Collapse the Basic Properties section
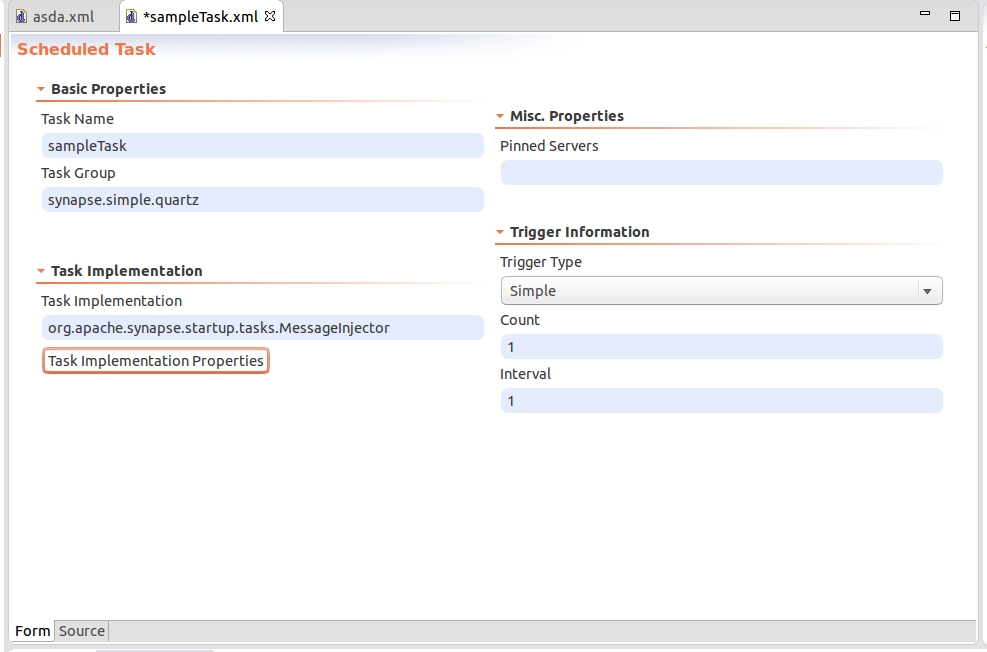Viewport: 987px width, 652px height. tap(41, 90)
